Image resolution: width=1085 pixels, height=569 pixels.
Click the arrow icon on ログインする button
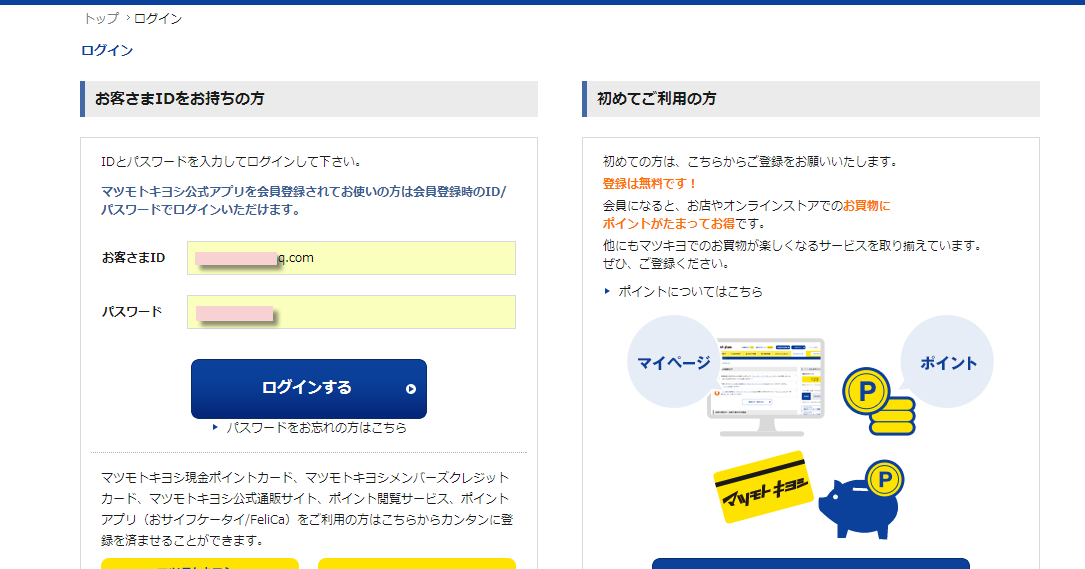click(x=410, y=389)
